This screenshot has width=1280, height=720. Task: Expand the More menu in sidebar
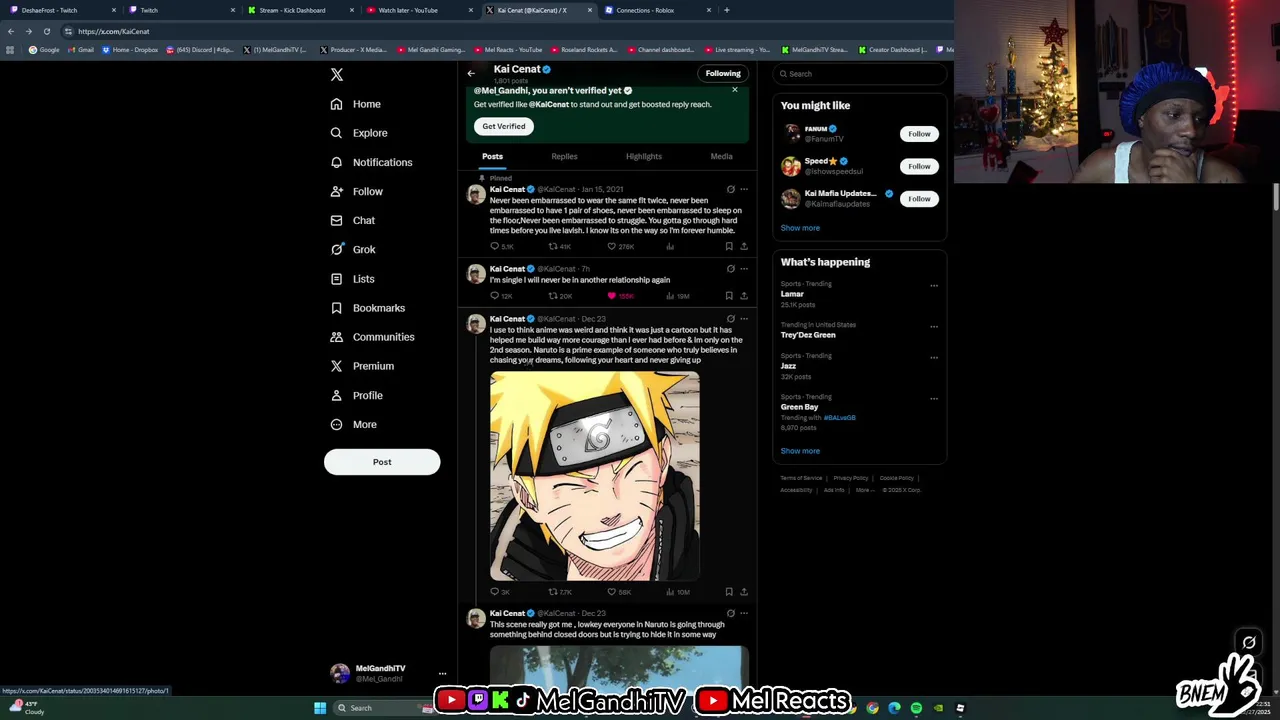tap(354, 424)
